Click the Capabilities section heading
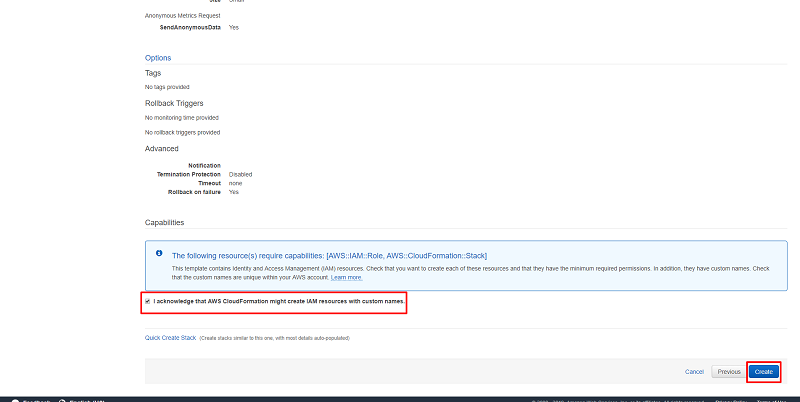 click(x=164, y=222)
